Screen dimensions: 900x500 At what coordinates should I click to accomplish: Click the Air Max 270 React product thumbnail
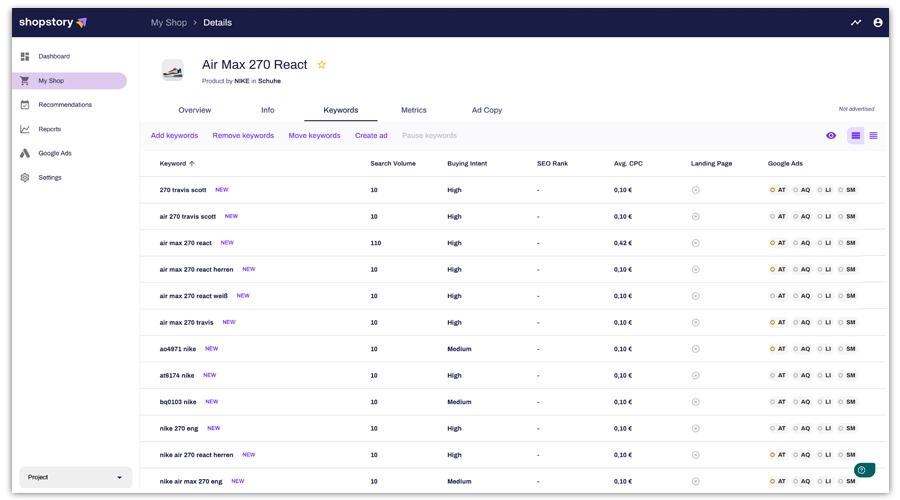coord(173,71)
